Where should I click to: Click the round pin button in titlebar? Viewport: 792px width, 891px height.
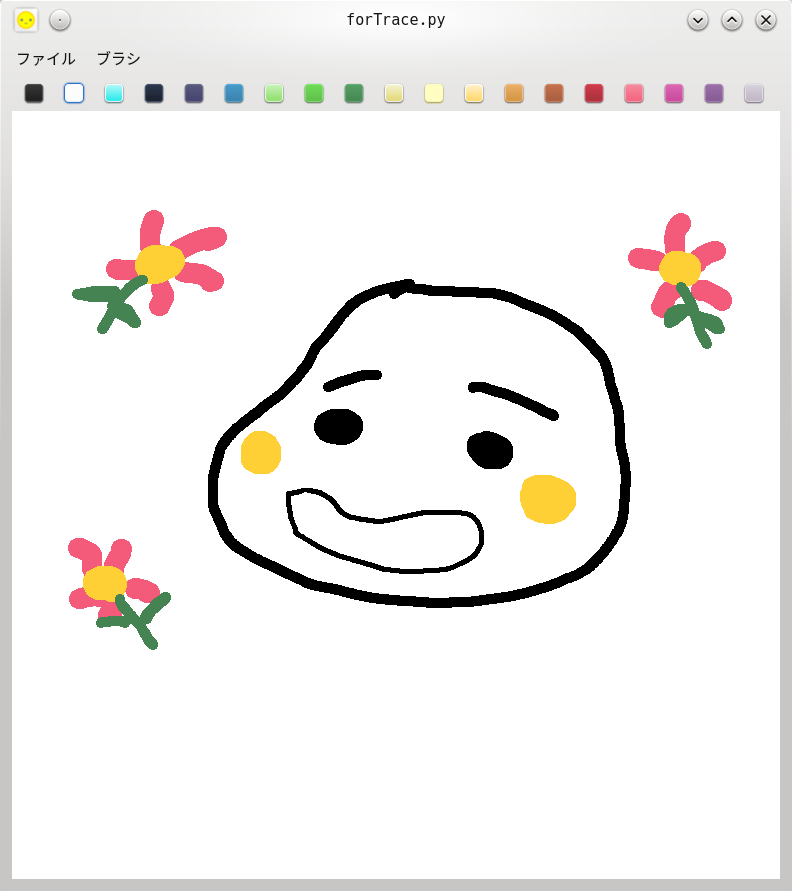[x=60, y=20]
